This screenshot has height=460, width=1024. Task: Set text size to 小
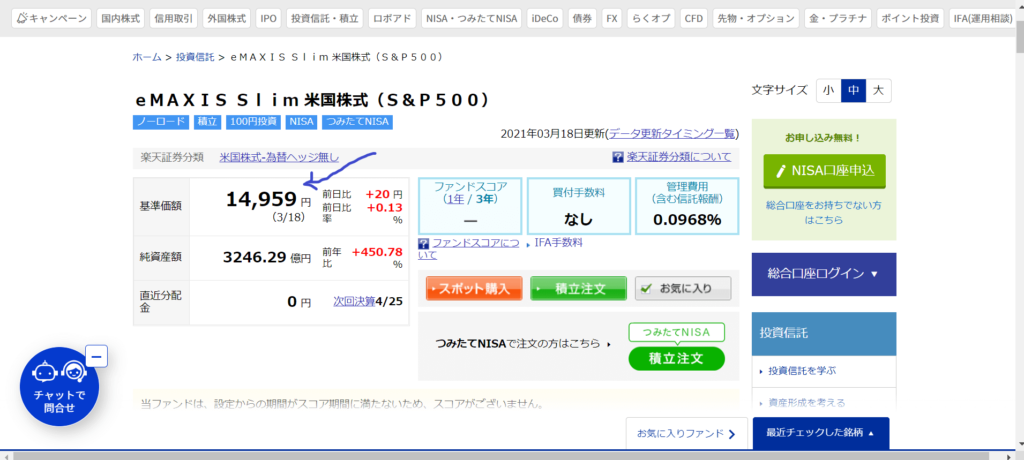point(829,91)
